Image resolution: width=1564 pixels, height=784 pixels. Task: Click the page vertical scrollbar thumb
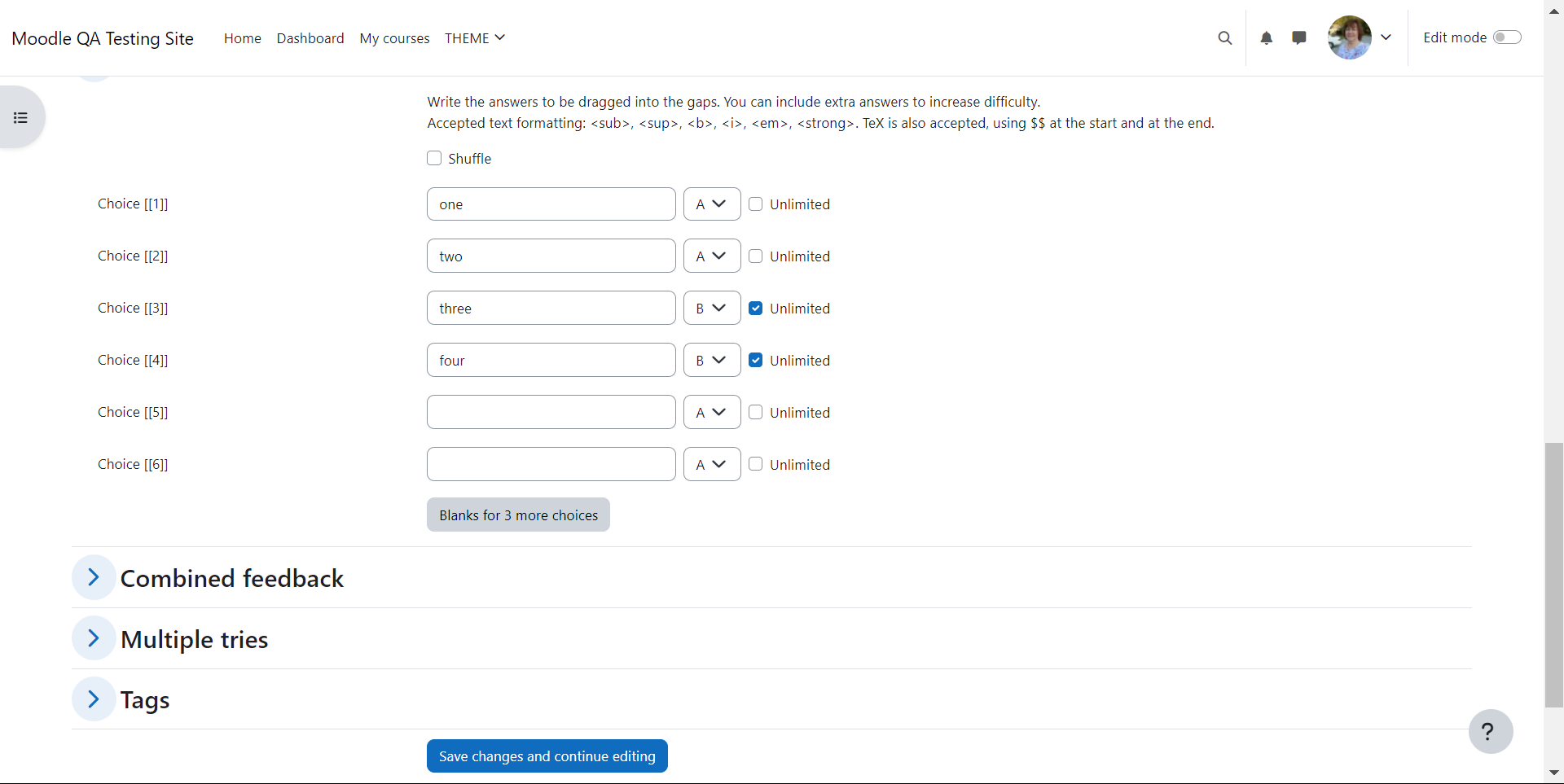click(1554, 575)
